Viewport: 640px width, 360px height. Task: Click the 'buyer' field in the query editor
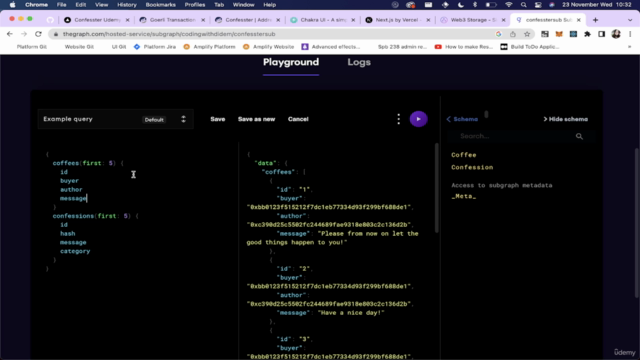pyautogui.click(x=69, y=181)
